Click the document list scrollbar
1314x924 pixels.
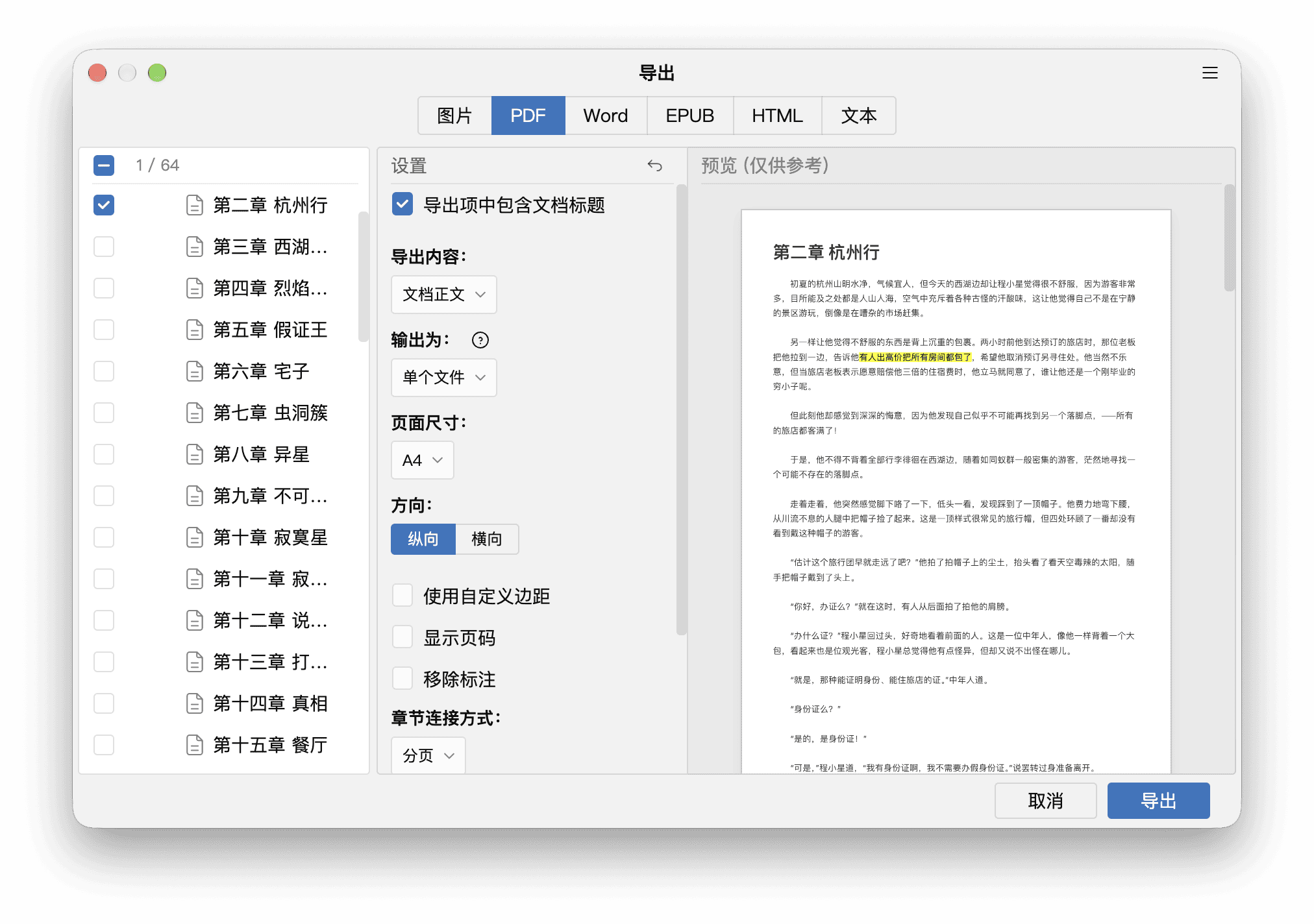coord(363,277)
